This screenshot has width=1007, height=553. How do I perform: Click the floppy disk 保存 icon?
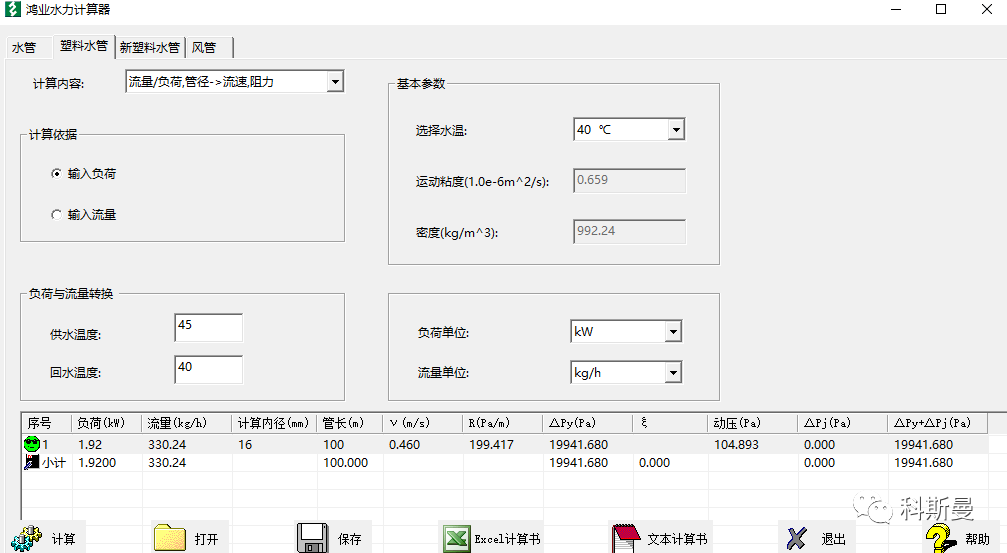click(x=312, y=538)
